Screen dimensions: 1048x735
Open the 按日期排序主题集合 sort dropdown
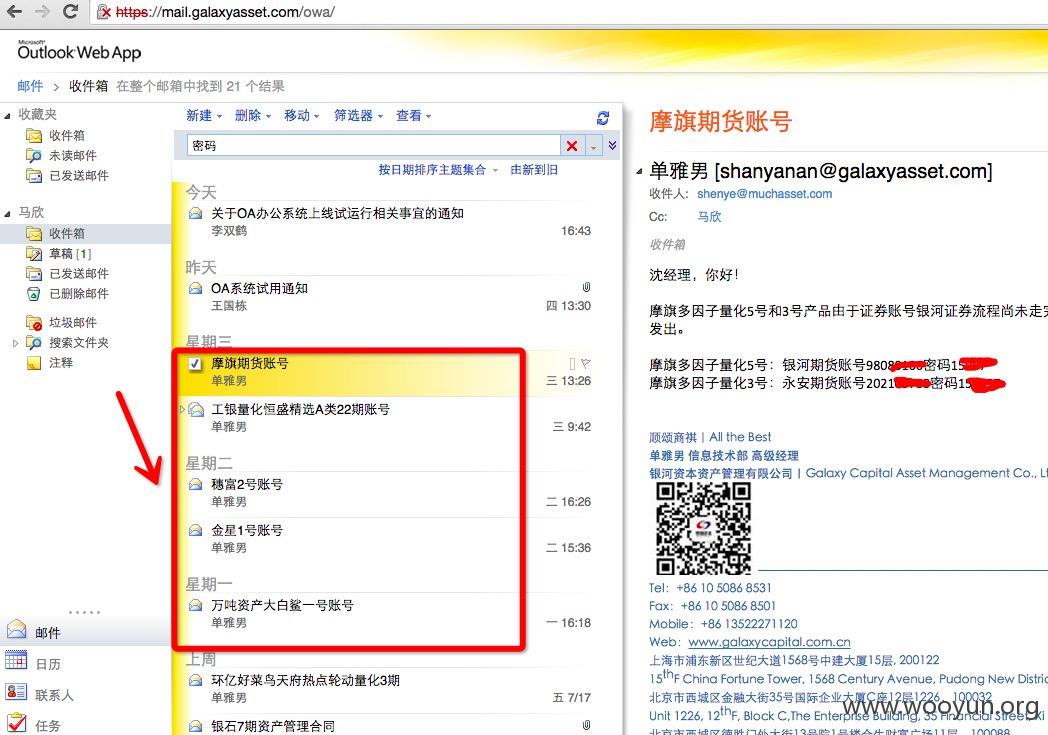pos(438,170)
